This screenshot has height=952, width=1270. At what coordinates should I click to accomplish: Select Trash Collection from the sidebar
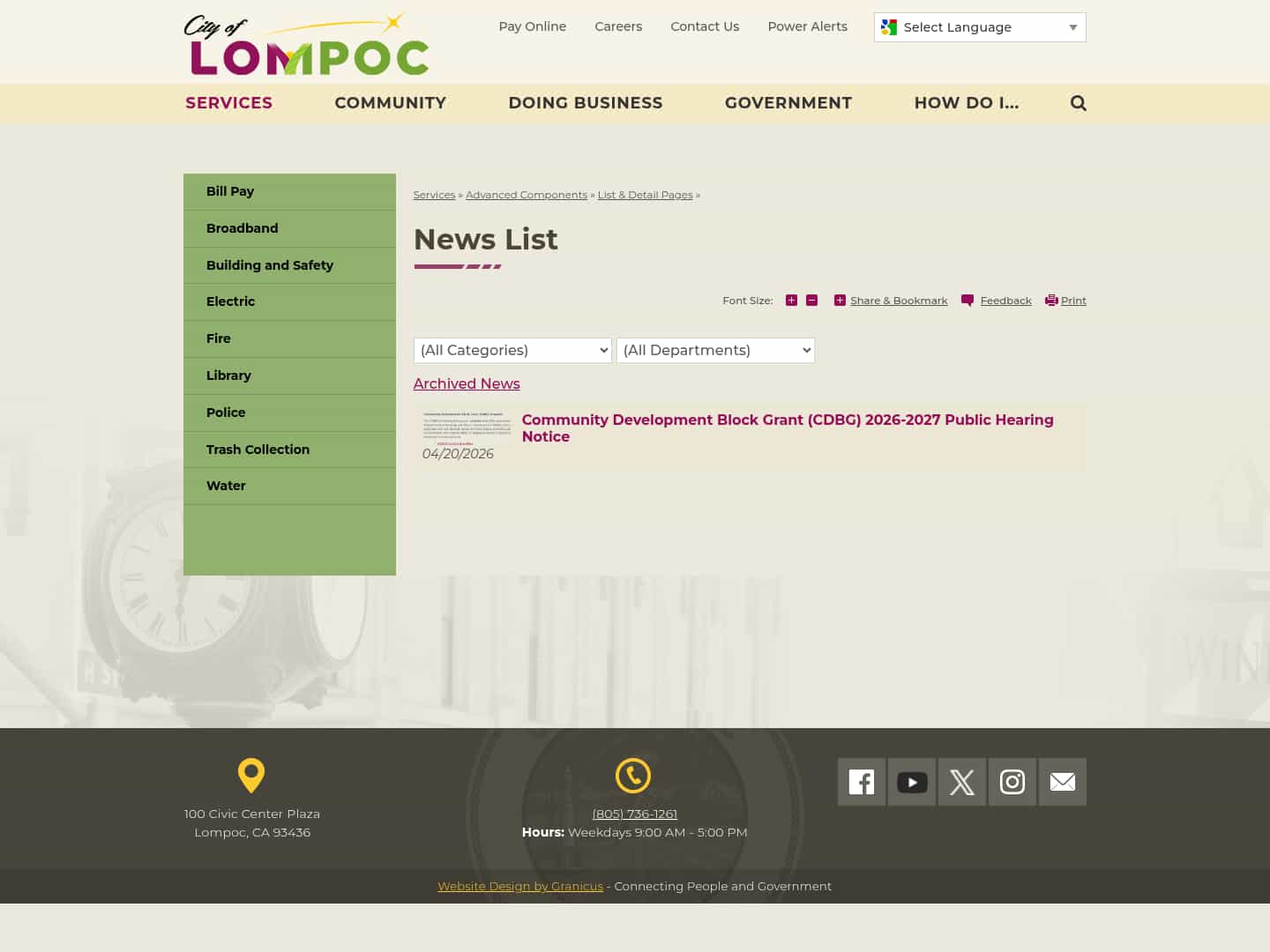[x=258, y=450]
